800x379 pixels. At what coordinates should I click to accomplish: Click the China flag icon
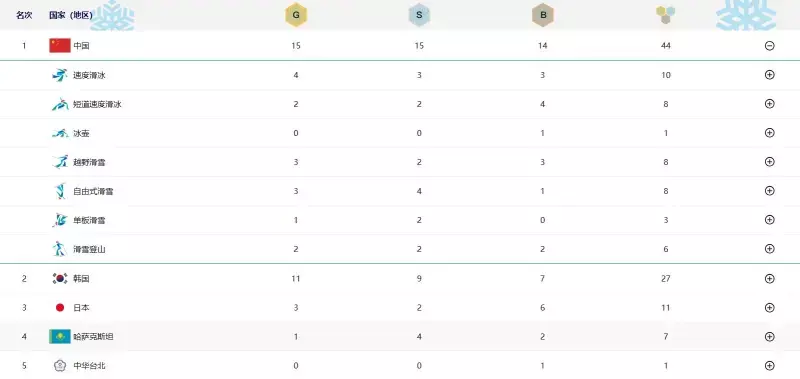pyautogui.click(x=60, y=45)
